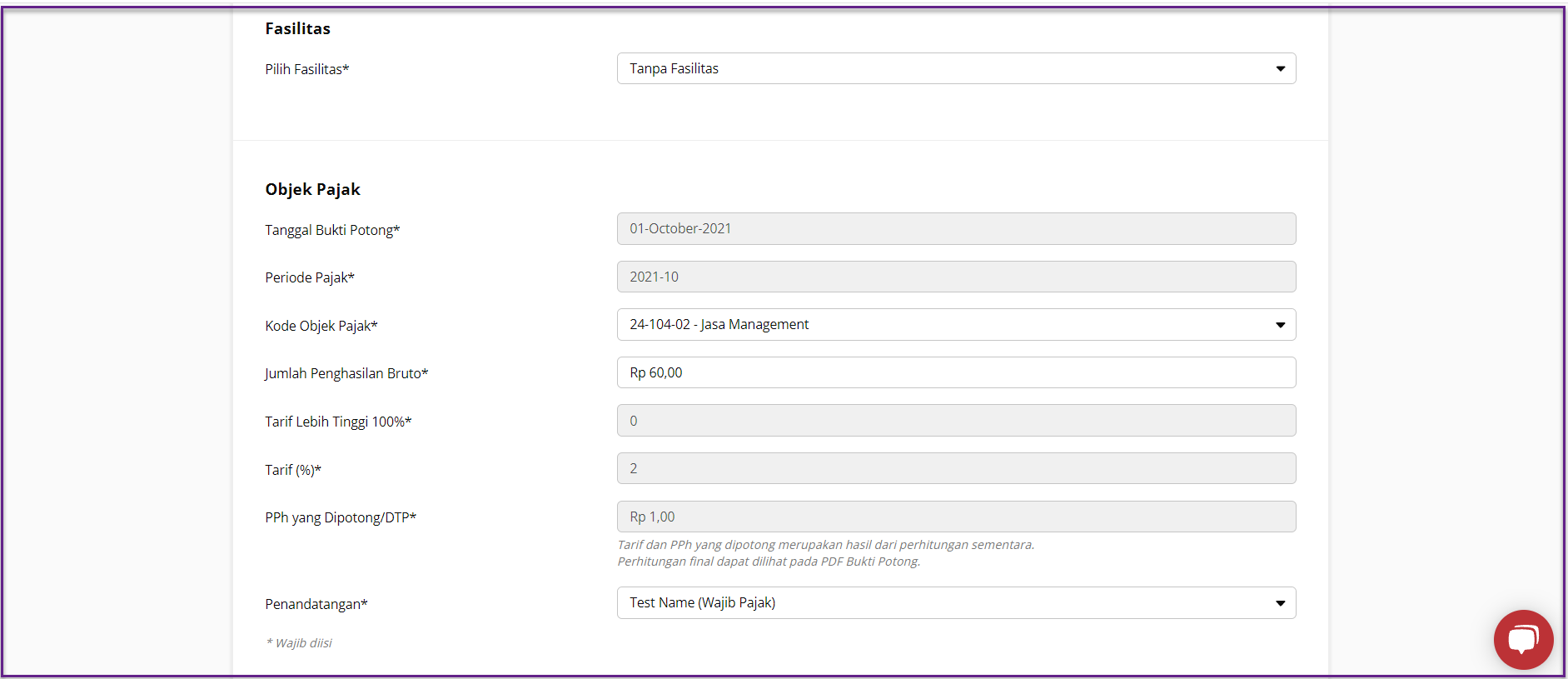The image size is (1568, 679).
Task: Click the 'Kode Objek Pajak*' label
Action: [x=321, y=326]
